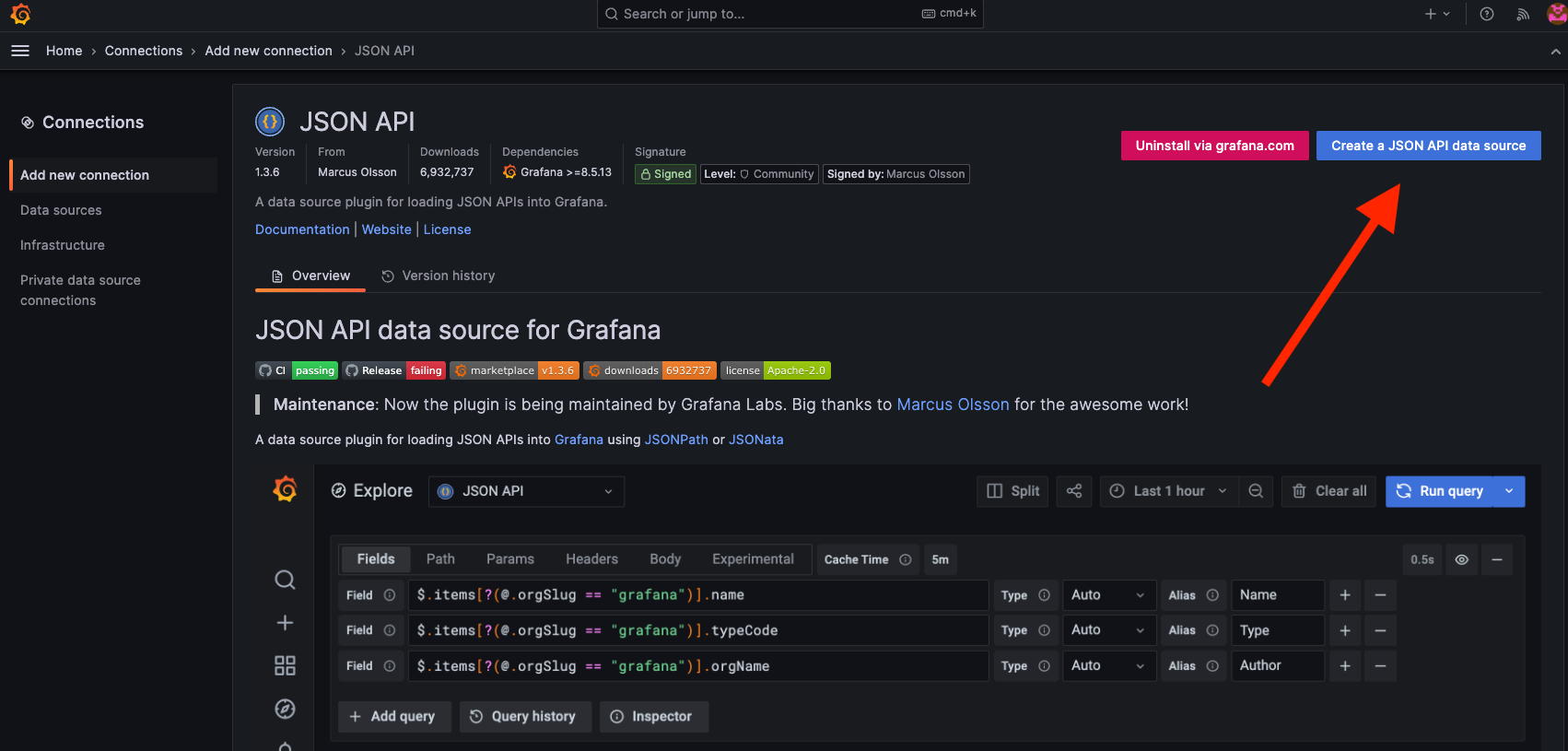Screen dimensions: 1568x751
Task: Add field after the Name alias row
Action: [x=1345, y=595]
